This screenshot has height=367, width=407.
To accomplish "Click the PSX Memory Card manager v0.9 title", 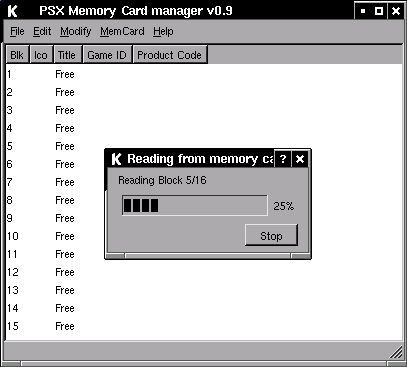I will click(136, 11).
